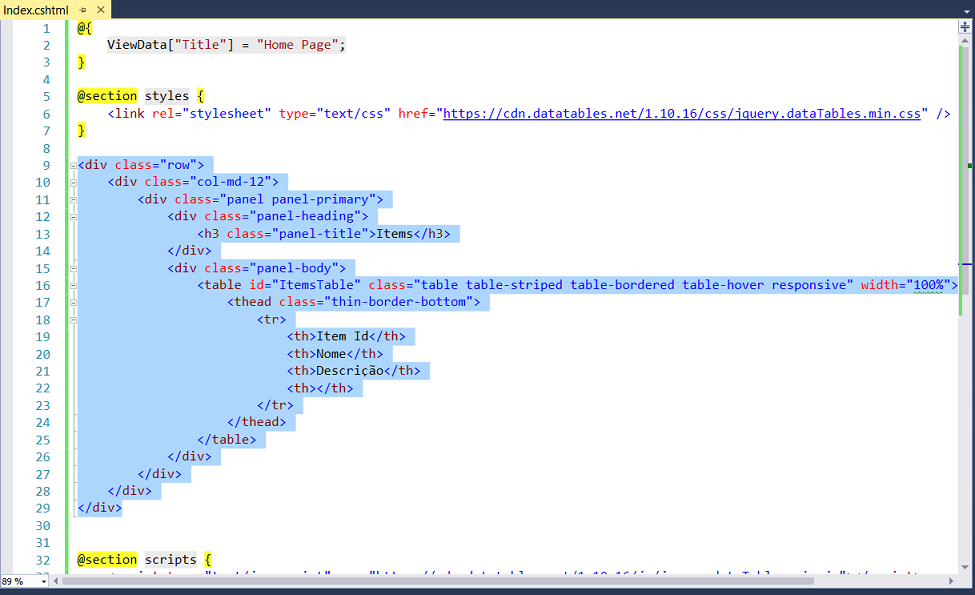Click the "col-md-12" class value
The image size is (975, 595).
230,182
